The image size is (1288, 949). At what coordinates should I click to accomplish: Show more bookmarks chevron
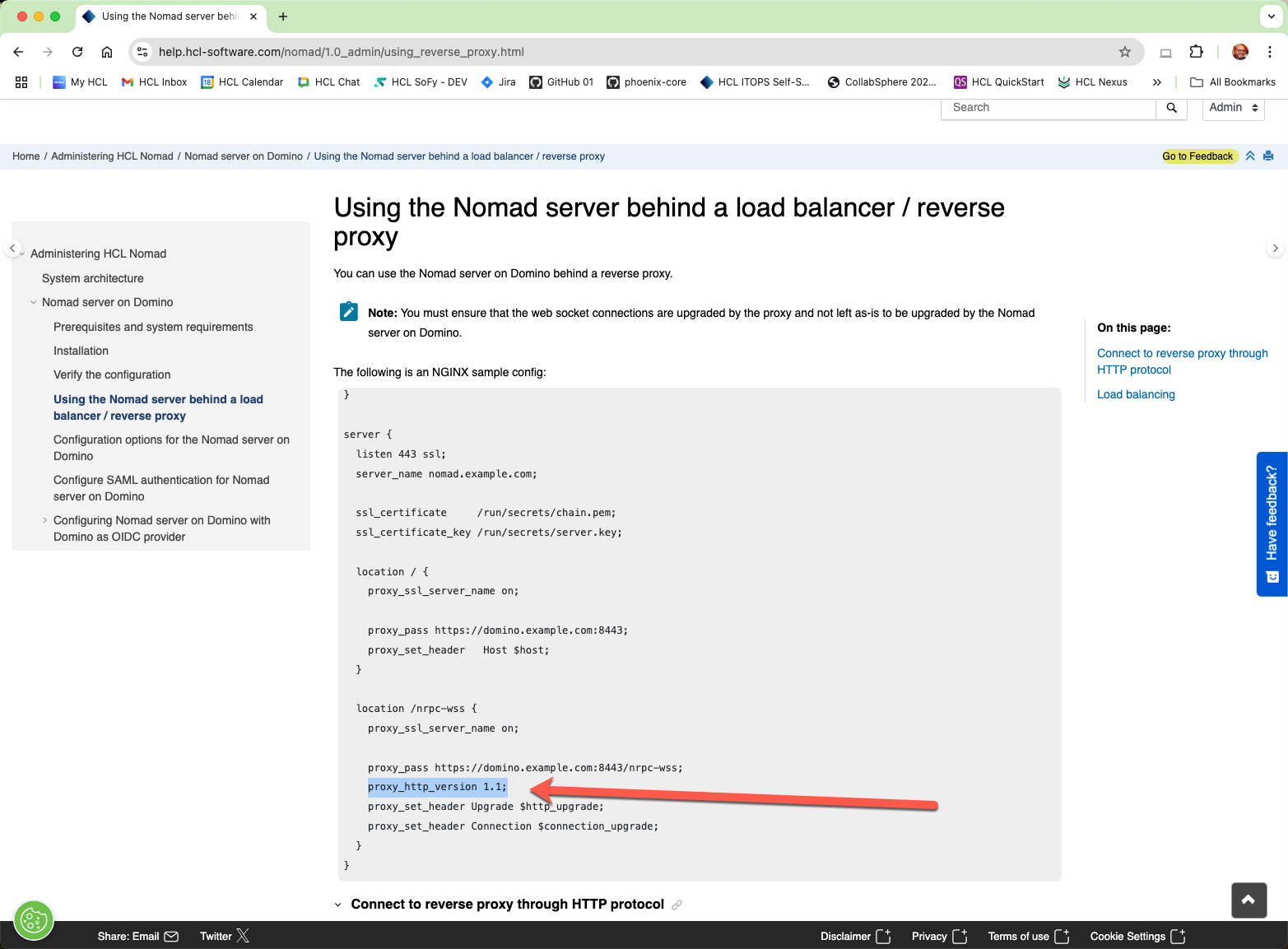click(x=1157, y=82)
